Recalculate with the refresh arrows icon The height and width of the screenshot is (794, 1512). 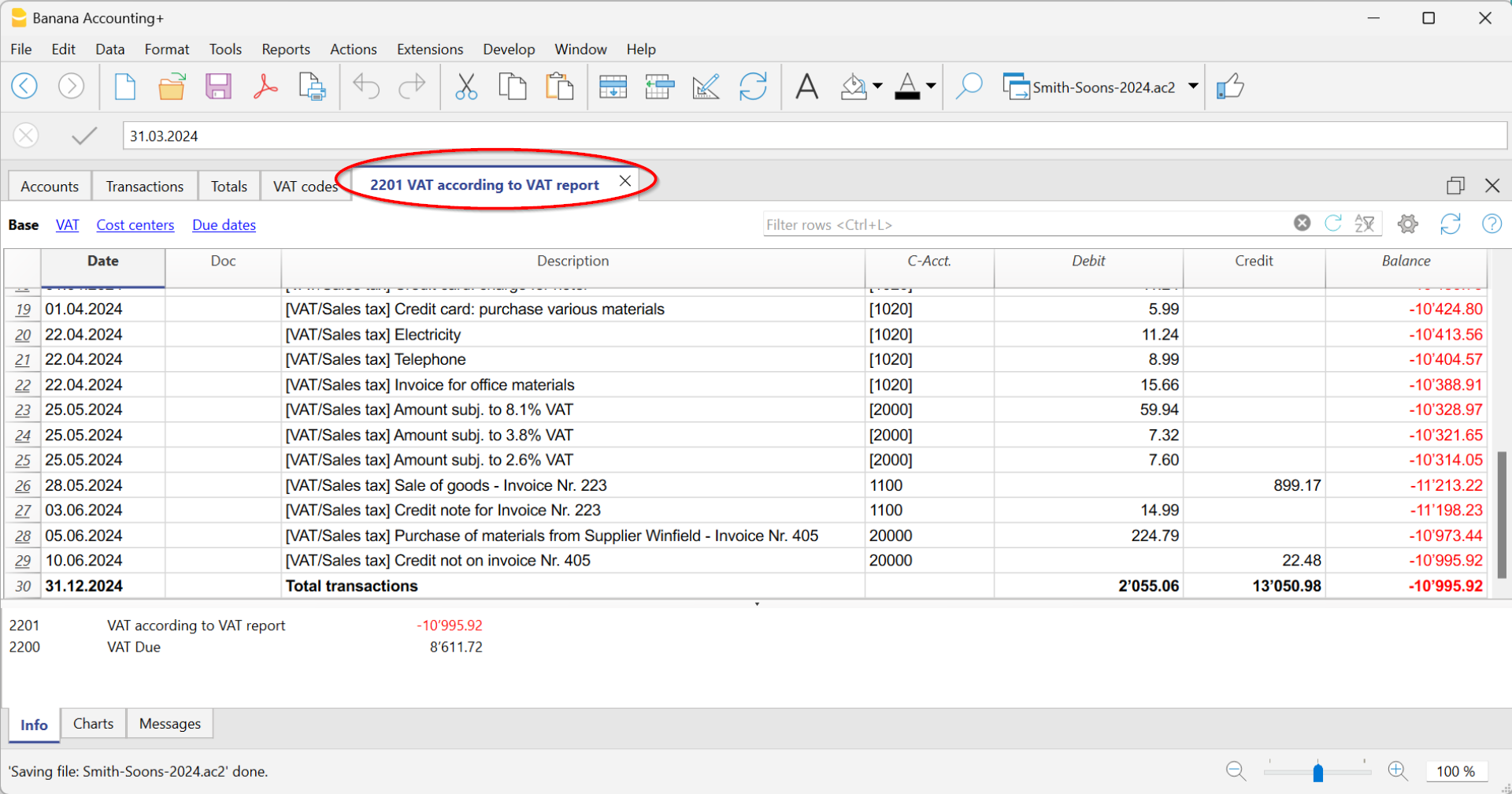click(x=754, y=87)
